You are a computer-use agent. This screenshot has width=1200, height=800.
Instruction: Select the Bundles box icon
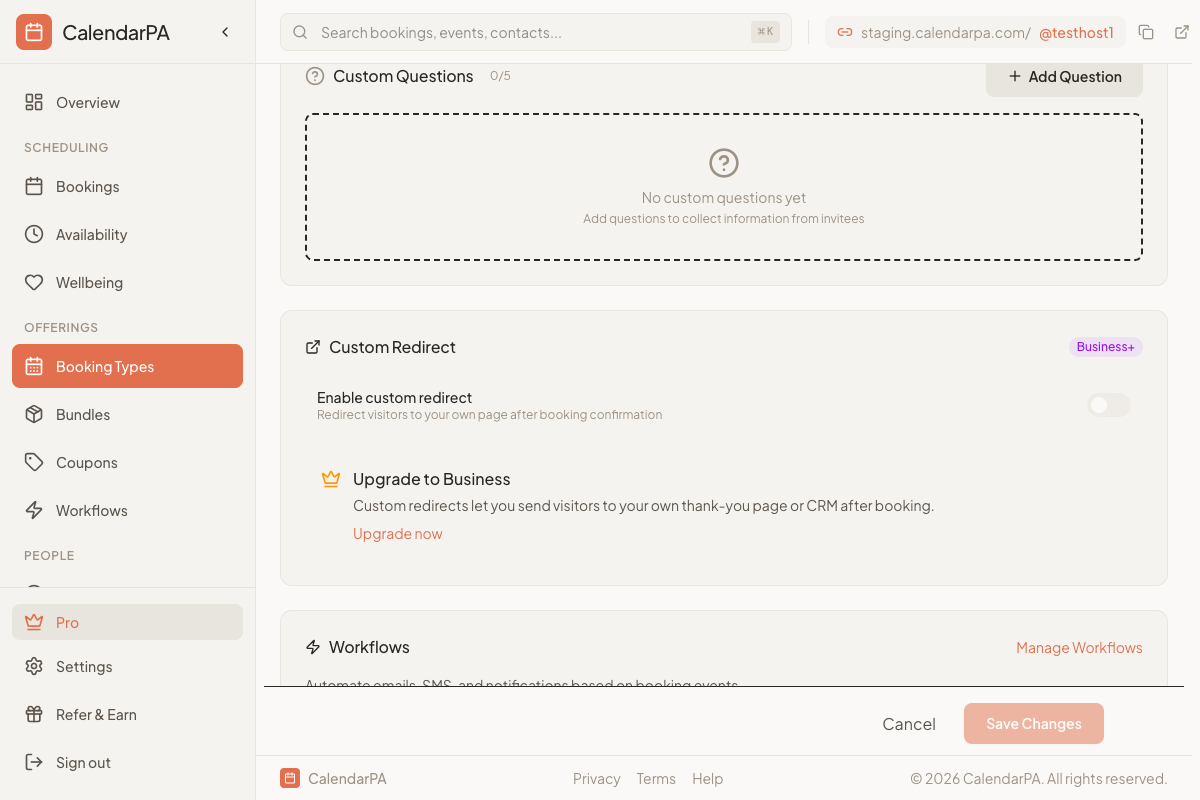click(33, 414)
